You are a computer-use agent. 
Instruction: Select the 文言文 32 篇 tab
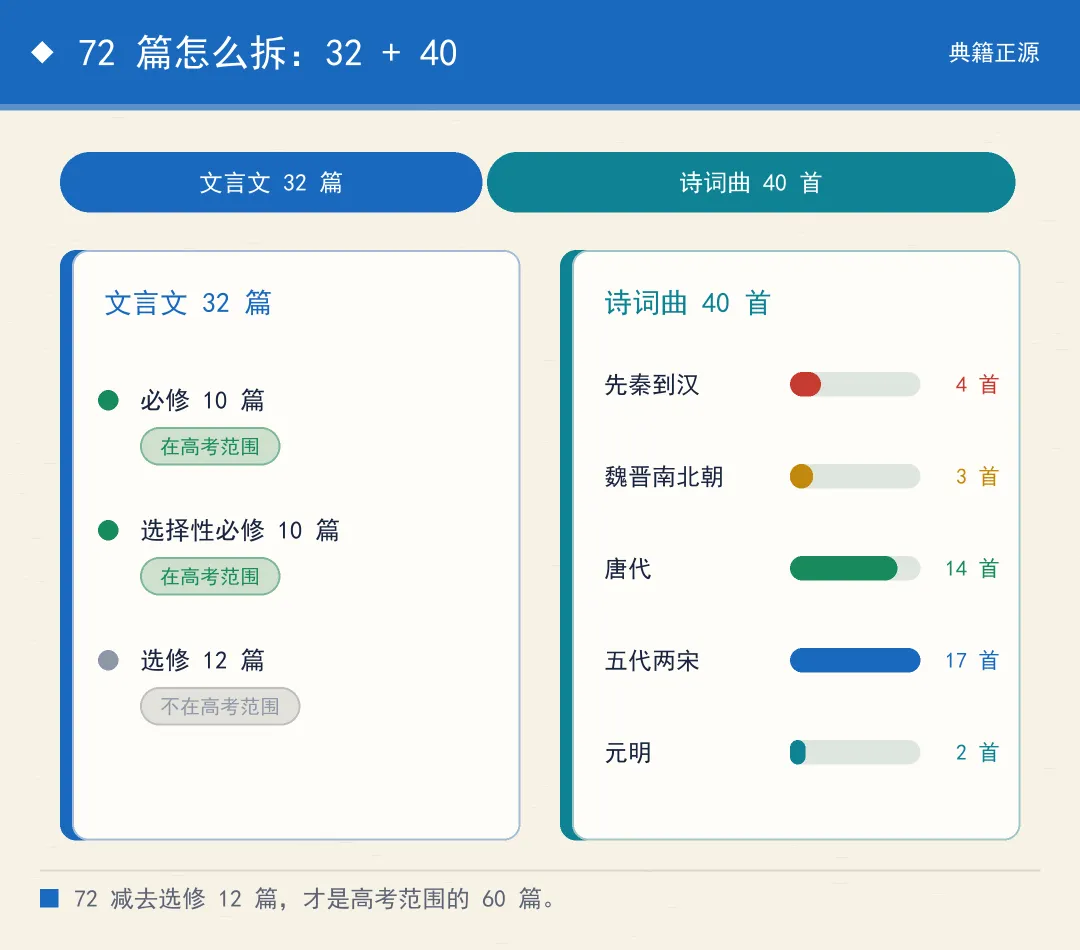271,183
